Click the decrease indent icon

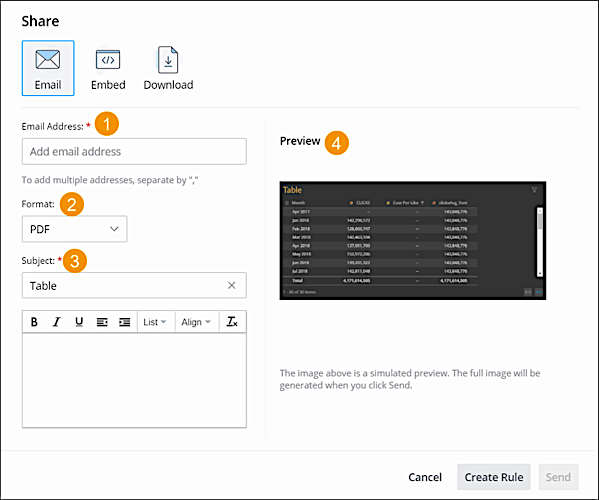102,322
